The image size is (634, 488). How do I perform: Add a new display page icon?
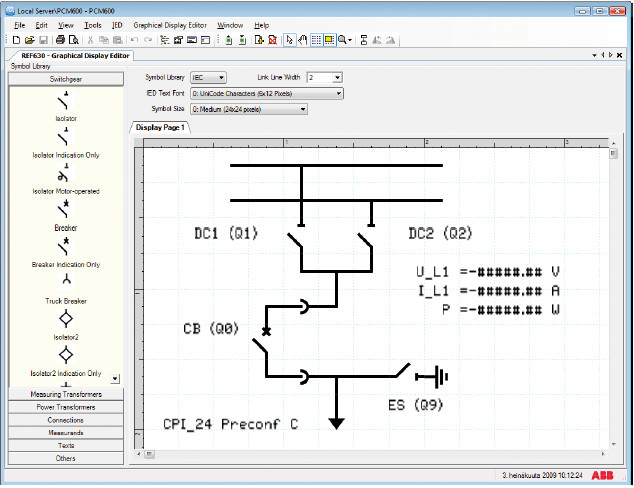[x=259, y=40]
